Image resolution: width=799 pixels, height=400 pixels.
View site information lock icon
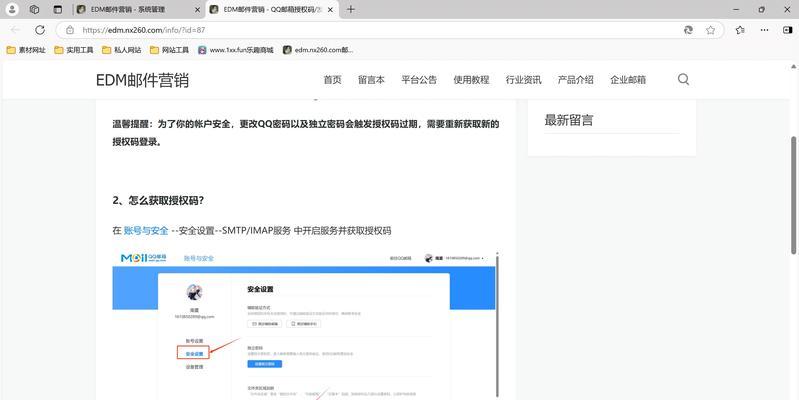point(70,30)
